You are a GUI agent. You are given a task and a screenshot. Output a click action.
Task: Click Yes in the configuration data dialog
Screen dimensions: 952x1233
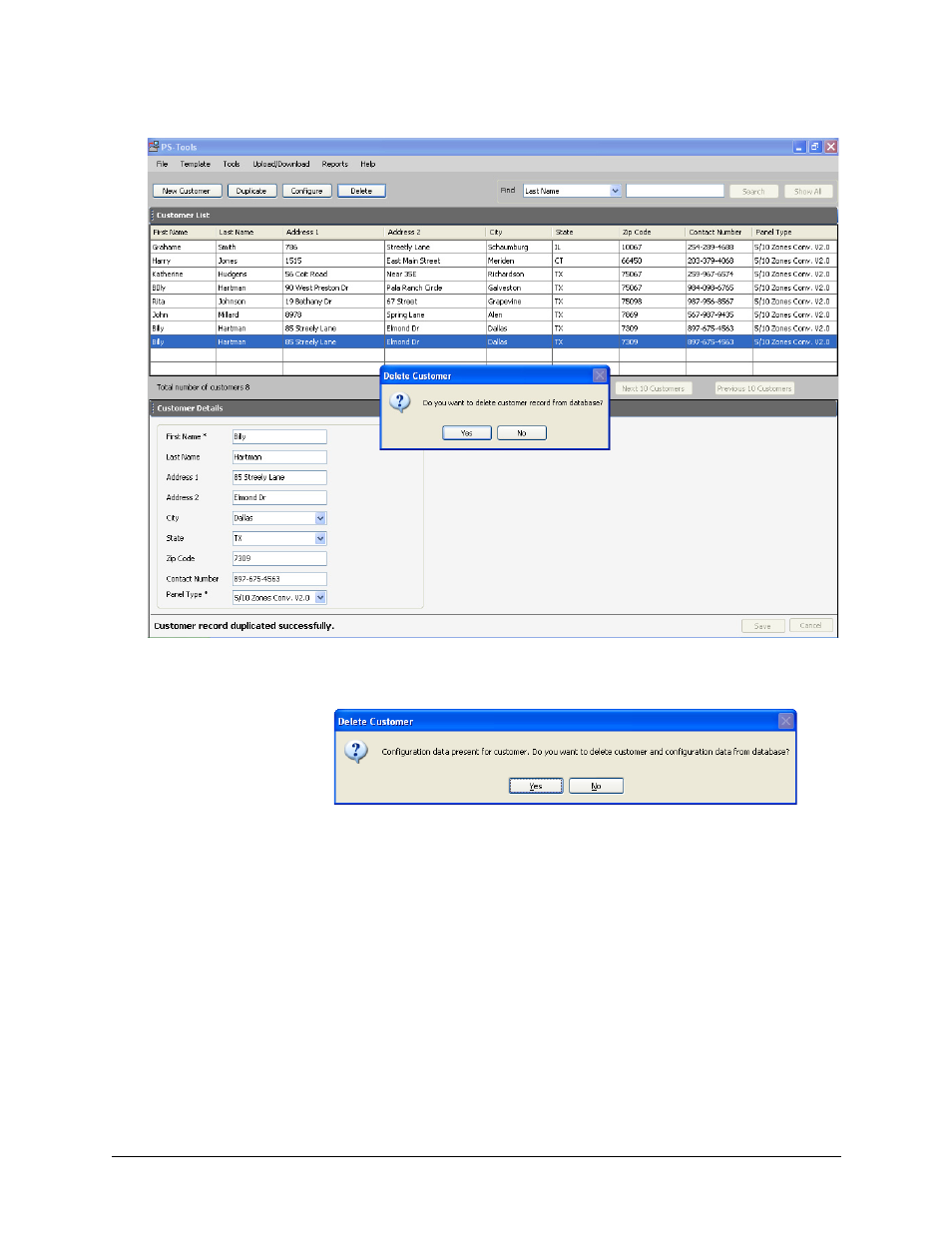click(x=536, y=786)
